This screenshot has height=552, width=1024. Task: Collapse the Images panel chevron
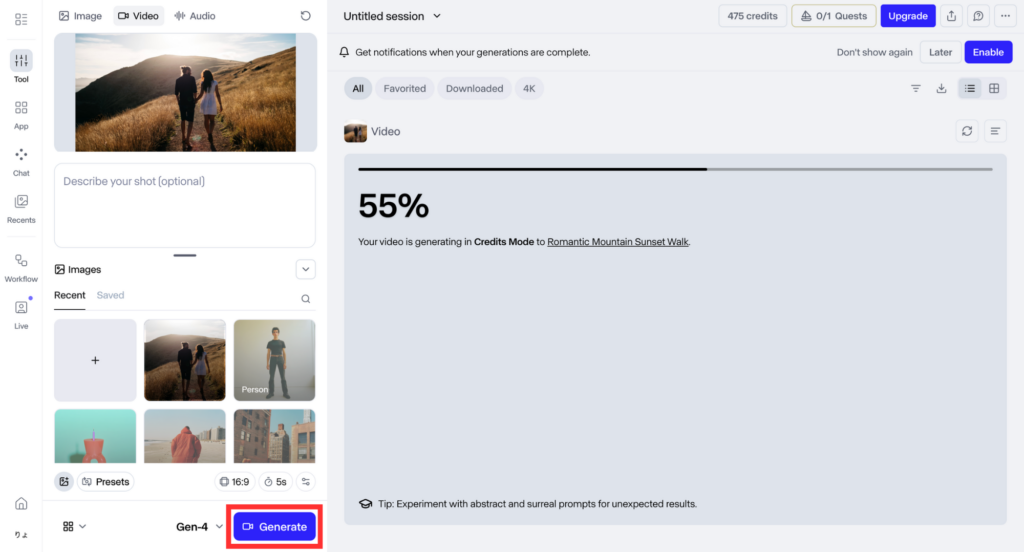pos(306,269)
